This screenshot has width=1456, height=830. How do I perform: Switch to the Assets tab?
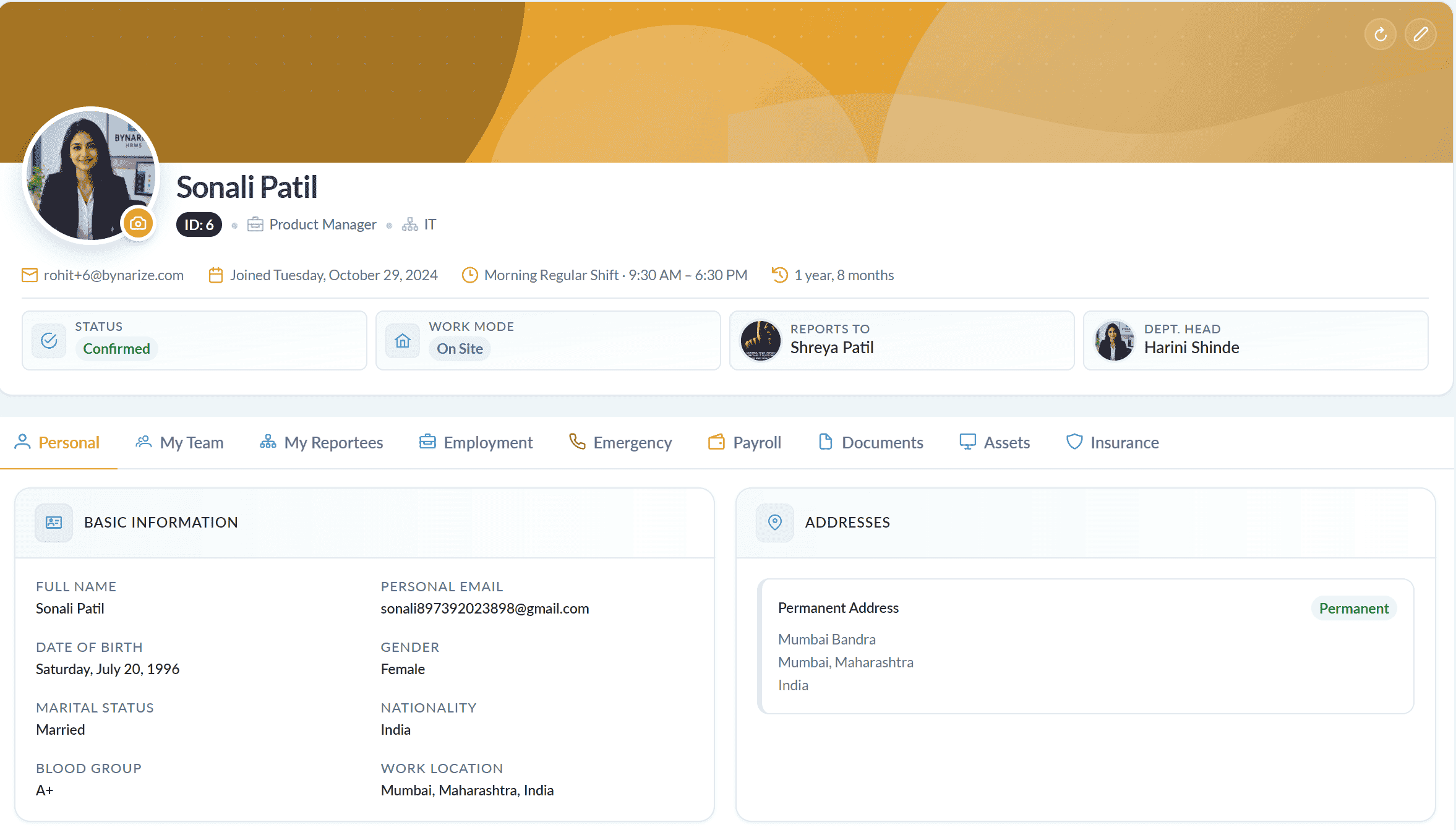coord(995,443)
